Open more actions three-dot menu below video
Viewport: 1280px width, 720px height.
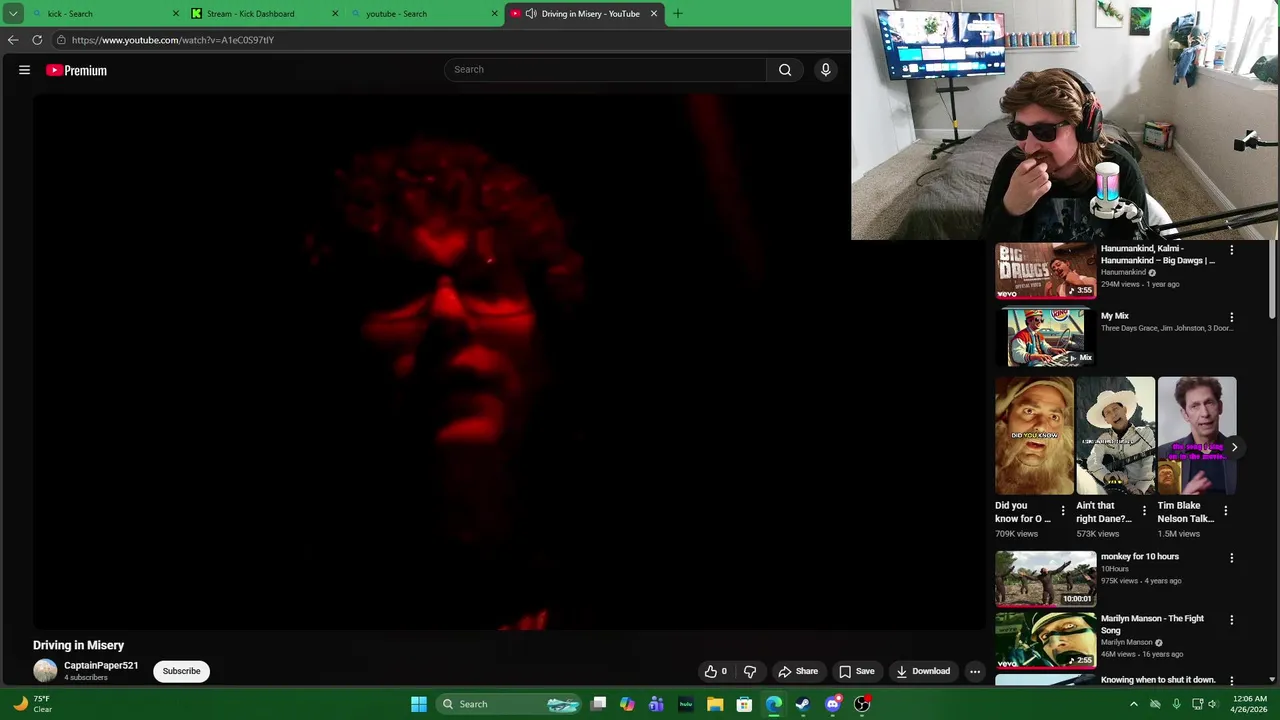(975, 671)
